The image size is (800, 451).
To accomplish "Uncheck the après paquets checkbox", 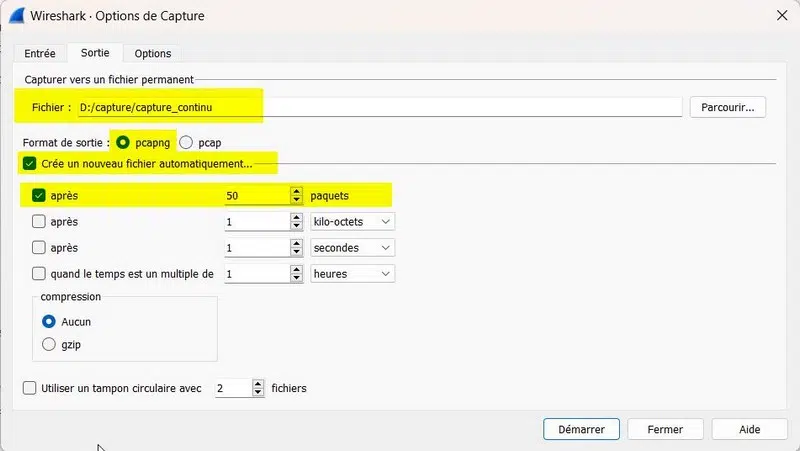I will (39, 195).
